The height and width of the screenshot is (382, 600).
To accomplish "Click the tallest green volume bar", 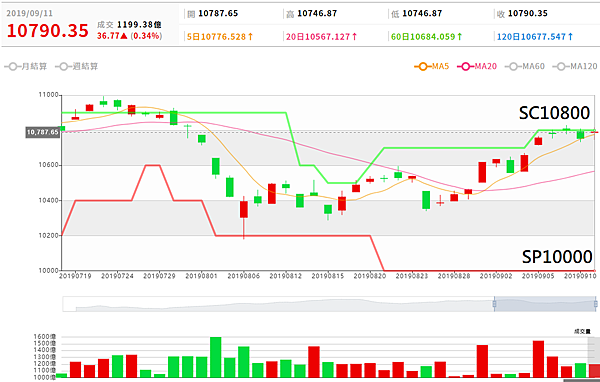I will [216, 357].
